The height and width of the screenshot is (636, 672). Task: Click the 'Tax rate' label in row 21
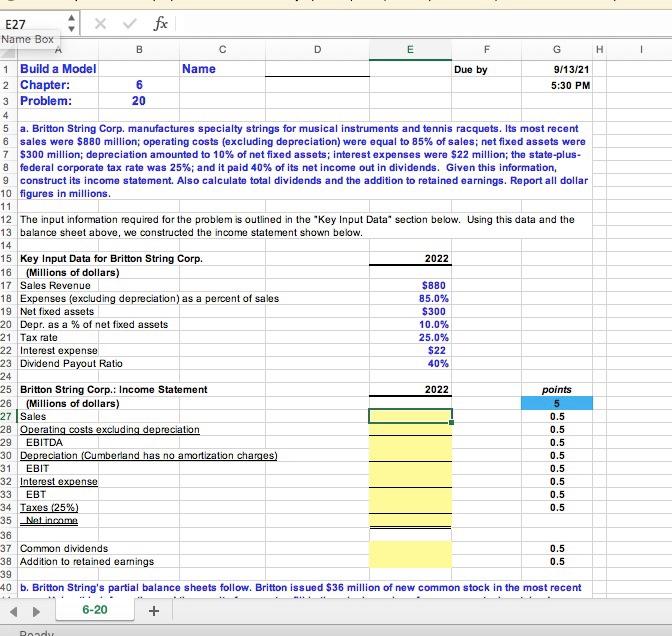pos(39,338)
